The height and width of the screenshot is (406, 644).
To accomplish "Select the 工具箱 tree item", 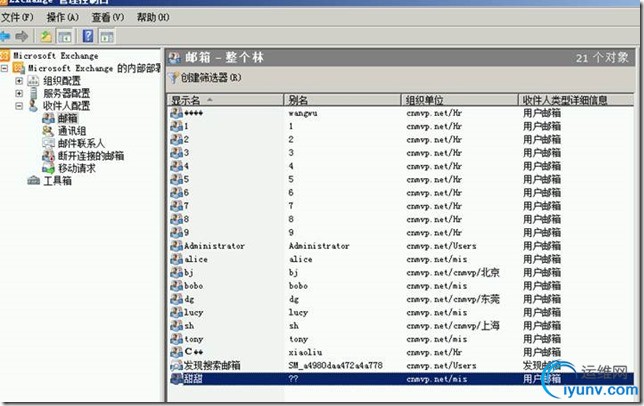I will (x=58, y=181).
